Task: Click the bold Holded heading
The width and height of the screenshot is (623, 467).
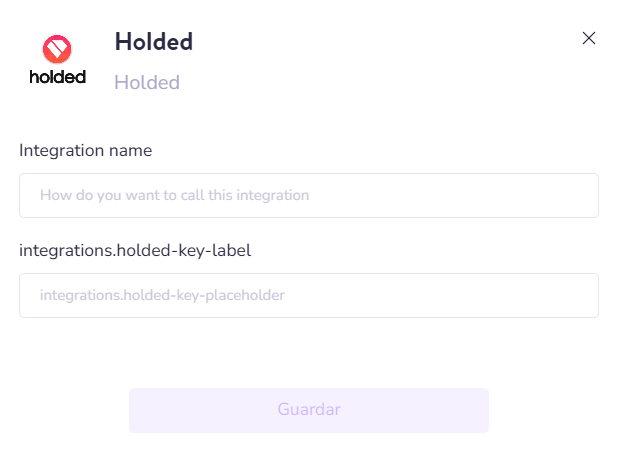Action: 153,42
